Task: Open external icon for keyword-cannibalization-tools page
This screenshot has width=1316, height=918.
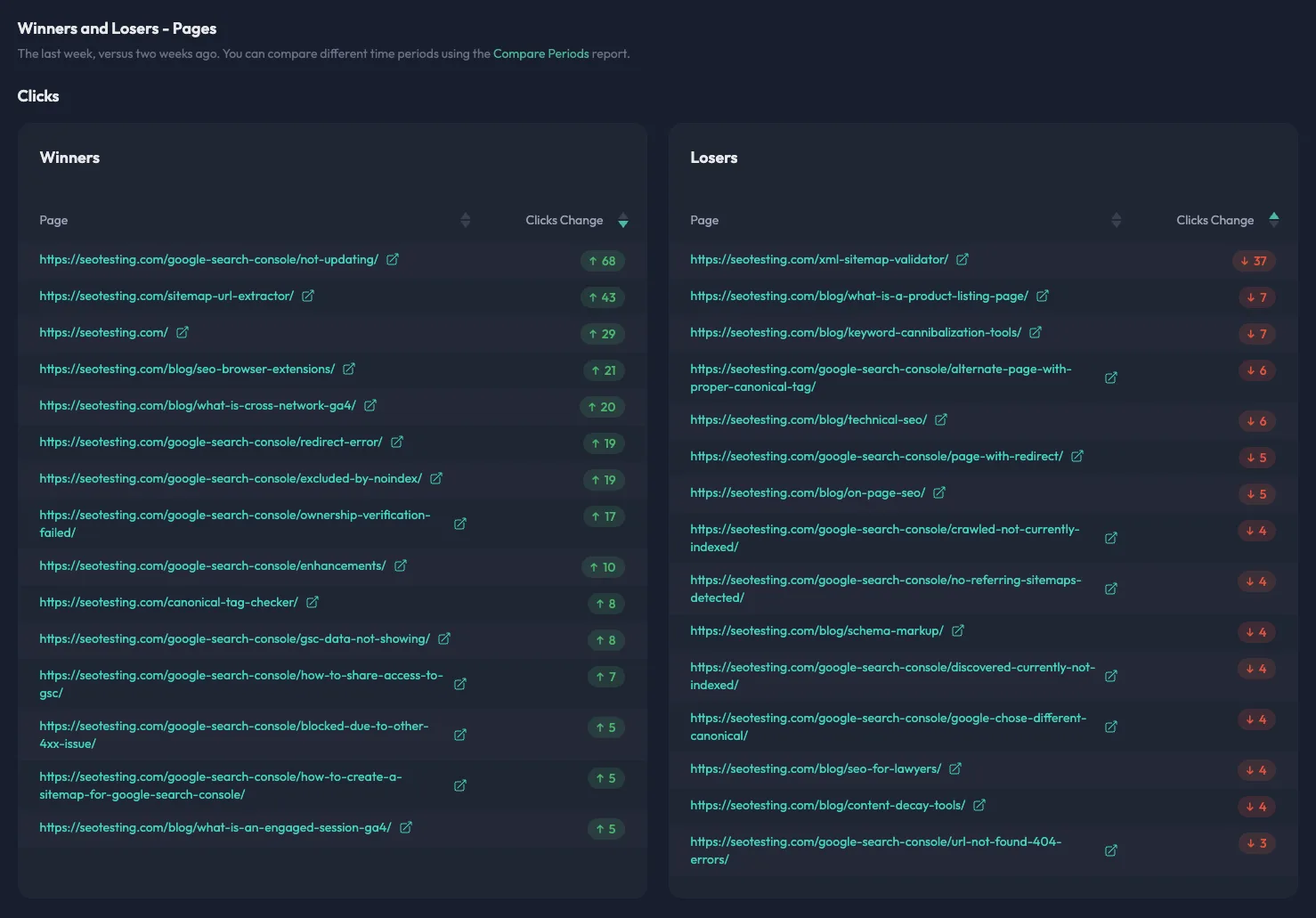Action: tap(1035, 333)
